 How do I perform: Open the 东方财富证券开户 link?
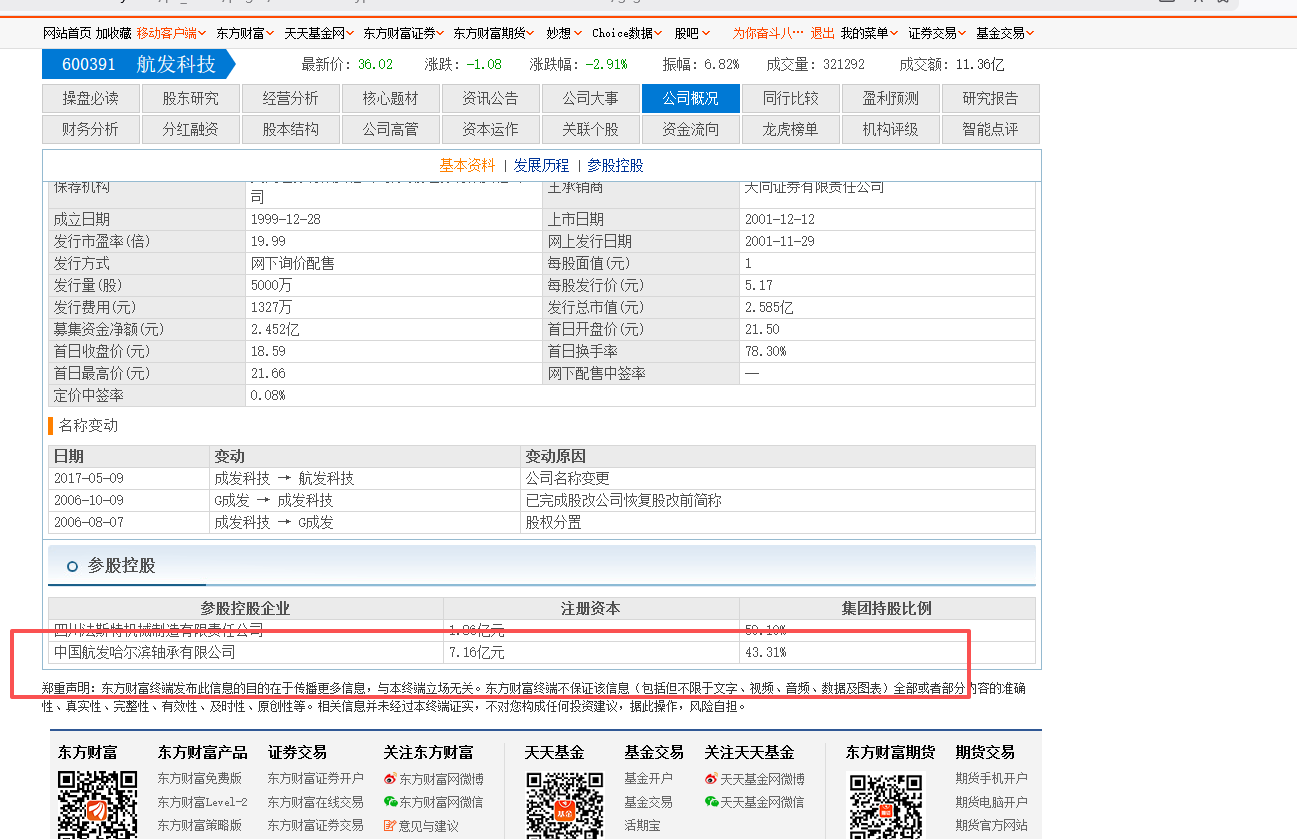(315, 779)
